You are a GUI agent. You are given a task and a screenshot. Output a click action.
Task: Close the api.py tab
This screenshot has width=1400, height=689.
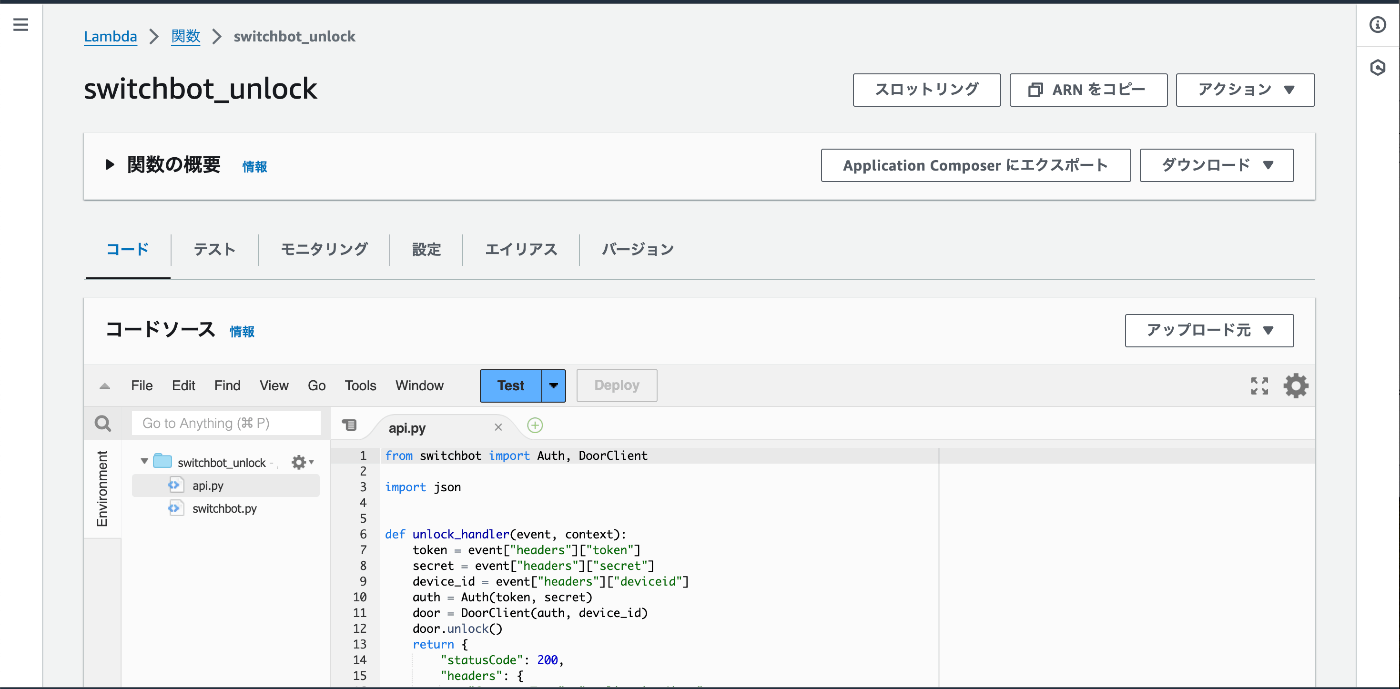click(x=498, y=427)
